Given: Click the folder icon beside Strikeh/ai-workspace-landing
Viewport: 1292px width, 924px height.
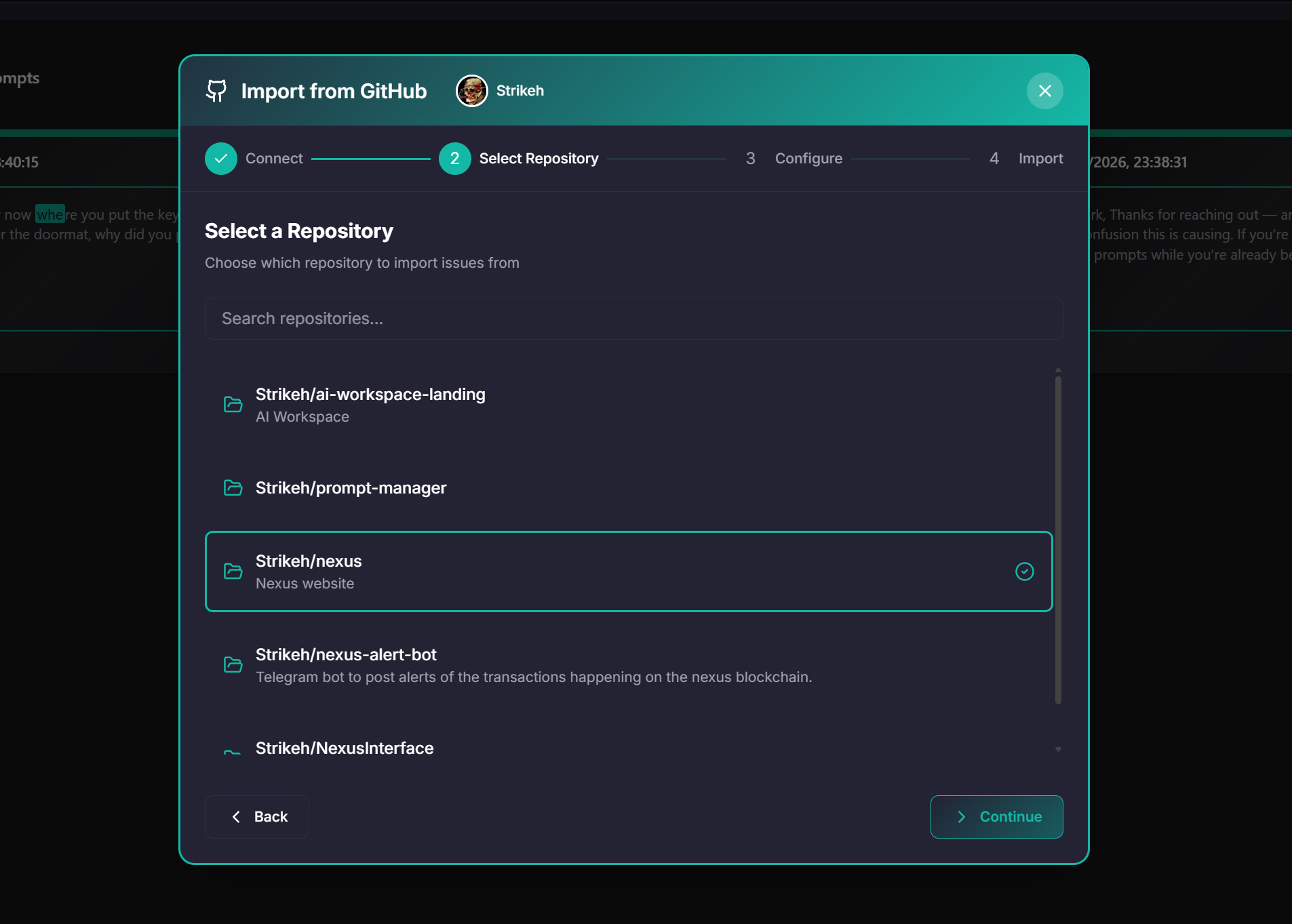Looking at the screenshot, I should tap(233, 404).
